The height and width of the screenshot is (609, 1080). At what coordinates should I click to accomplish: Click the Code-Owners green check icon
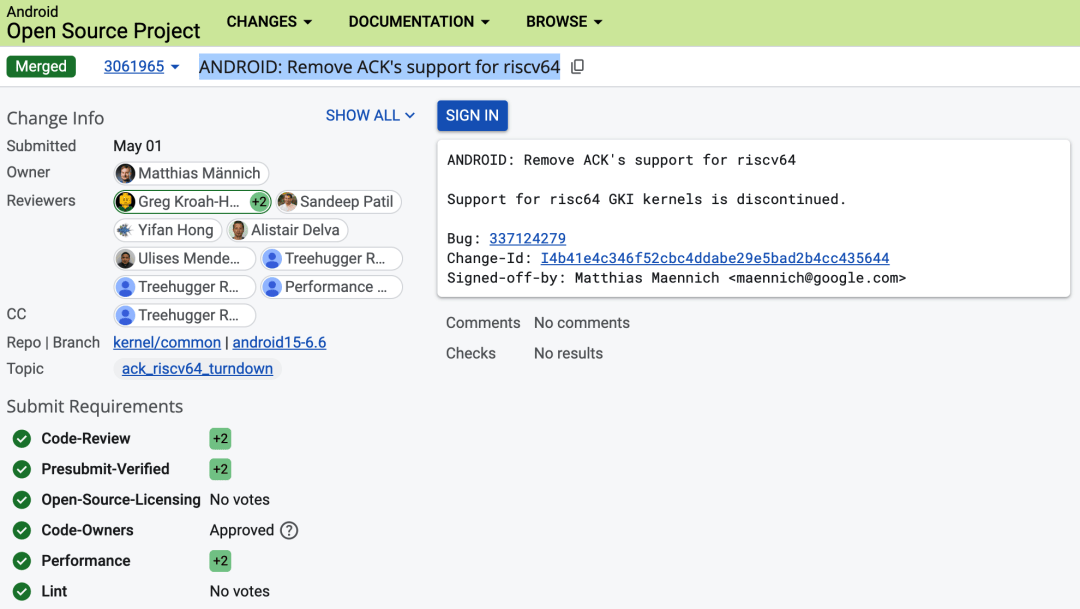click(22, 530)
